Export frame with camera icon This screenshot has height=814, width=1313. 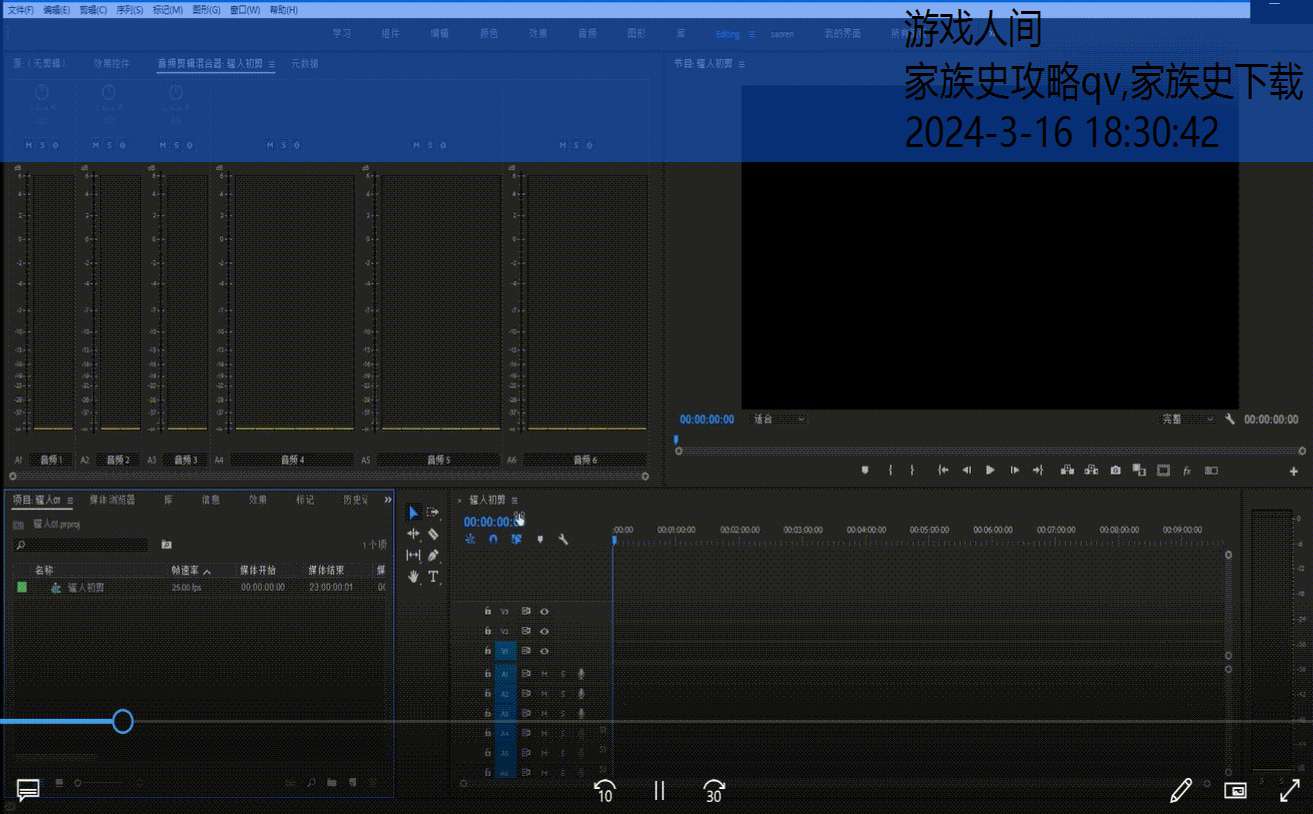(x=1115, y=470)
